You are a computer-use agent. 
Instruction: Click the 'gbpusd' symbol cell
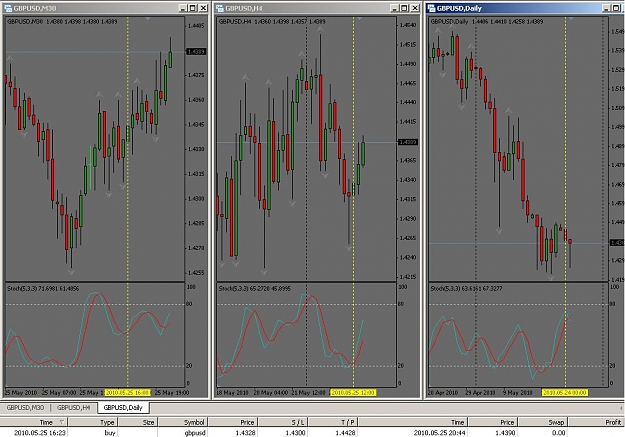pyautogui.click(x=195, y=433)
